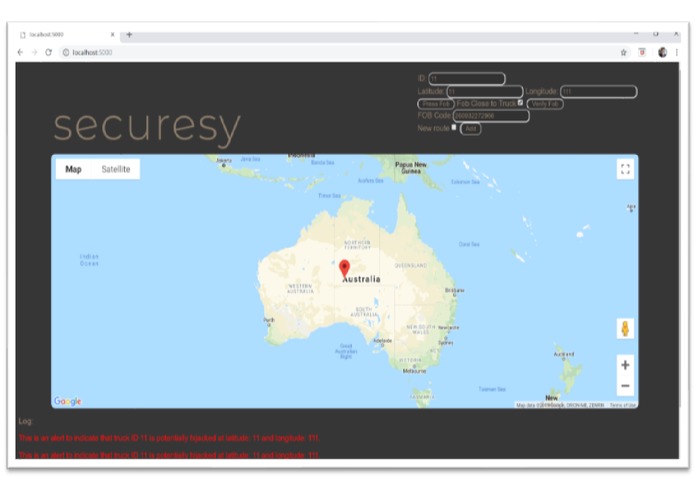695x494 pixels.
Task: Close the localhost:5000 tab
Action: (x=113, y=34)
